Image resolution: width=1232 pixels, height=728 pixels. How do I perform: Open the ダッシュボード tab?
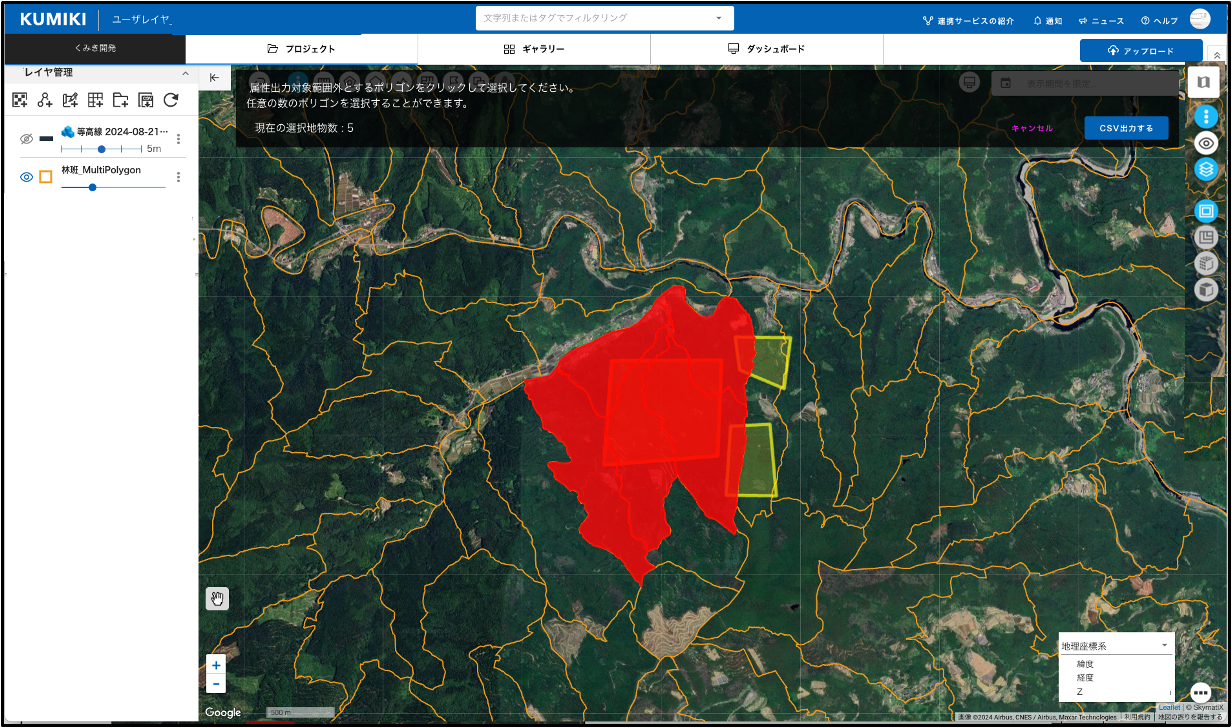coord(766,49)
